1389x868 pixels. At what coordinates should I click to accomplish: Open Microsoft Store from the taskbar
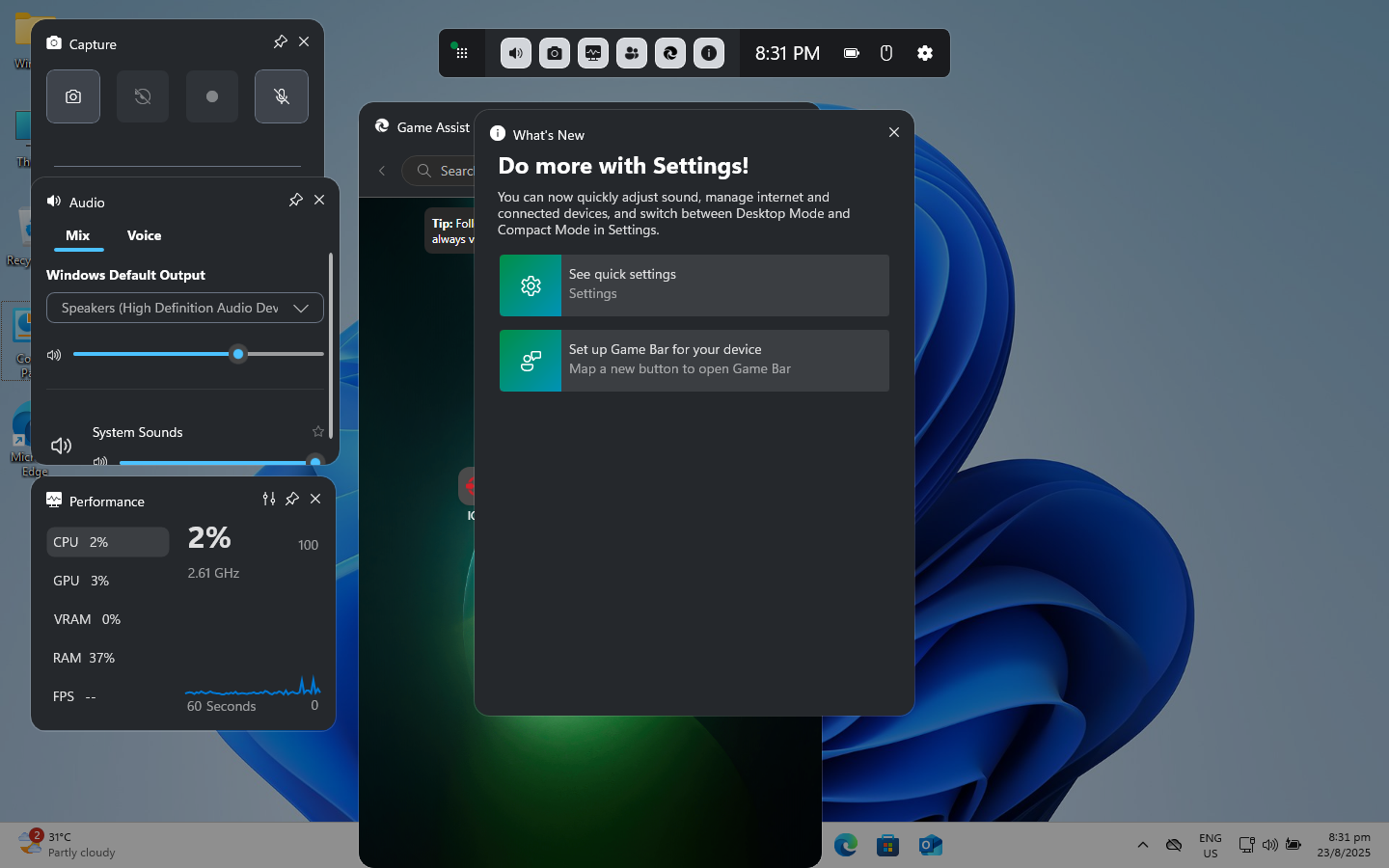[x=888, y=845]
